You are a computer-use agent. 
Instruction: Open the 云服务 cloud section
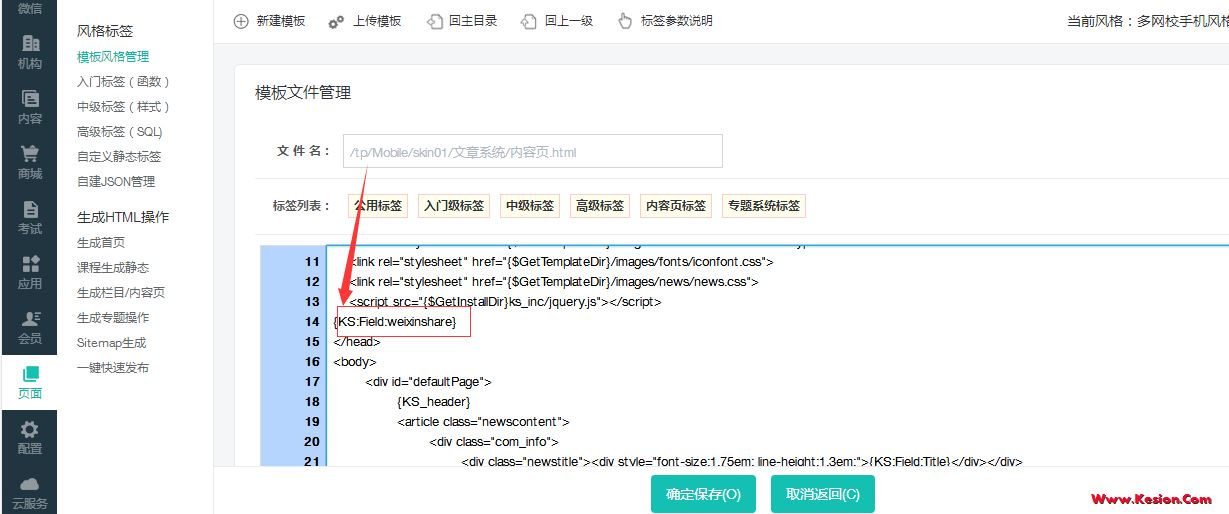29,492
